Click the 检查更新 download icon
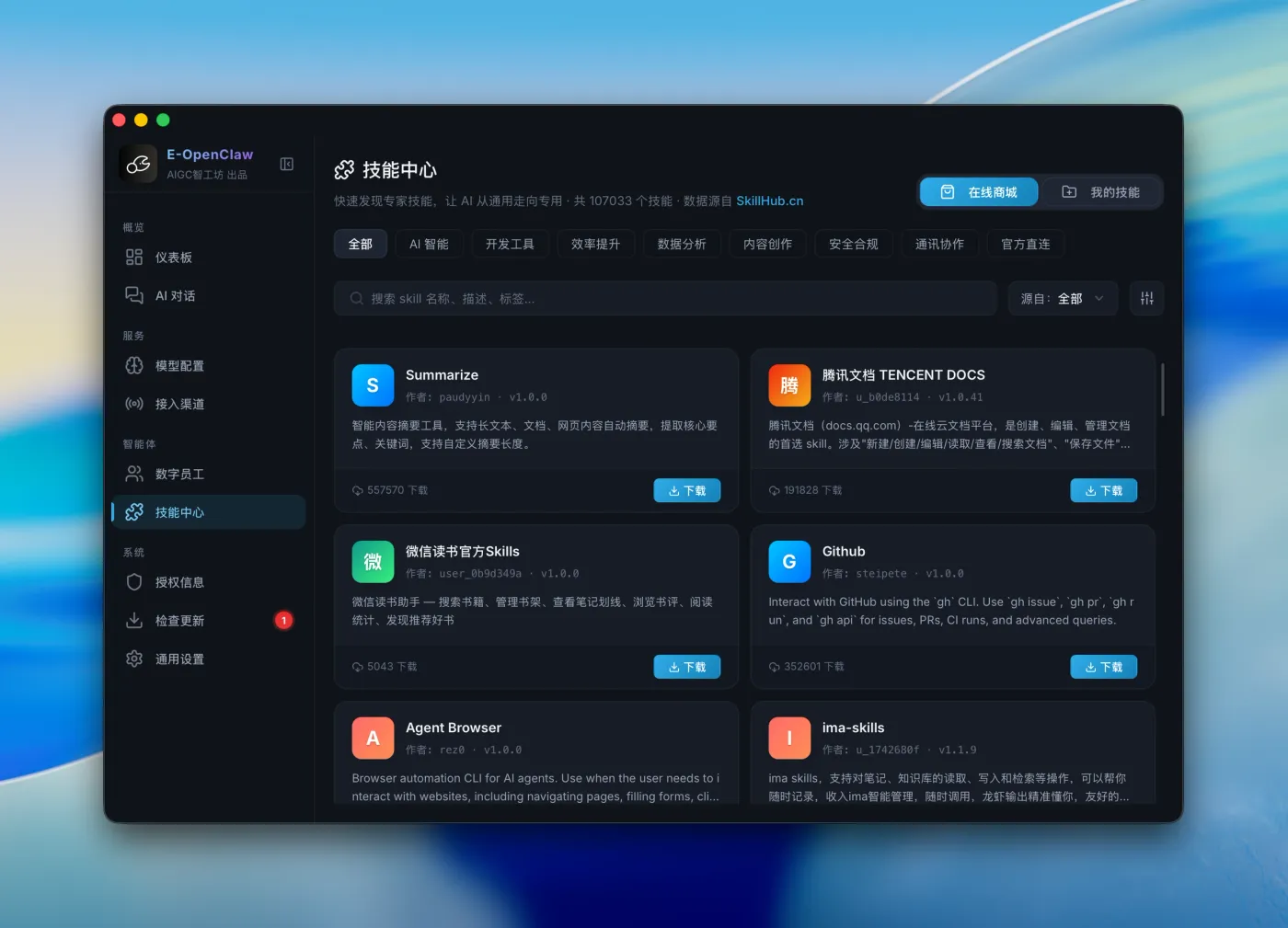 (134, 620)
